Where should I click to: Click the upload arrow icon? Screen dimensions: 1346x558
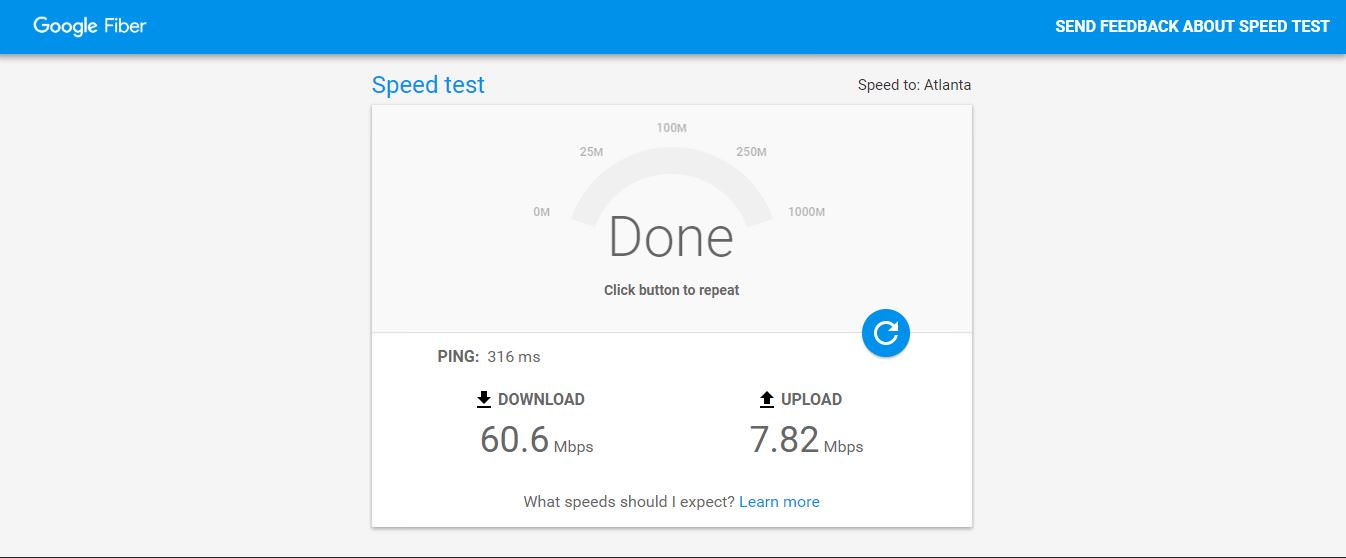click(767, 399)
